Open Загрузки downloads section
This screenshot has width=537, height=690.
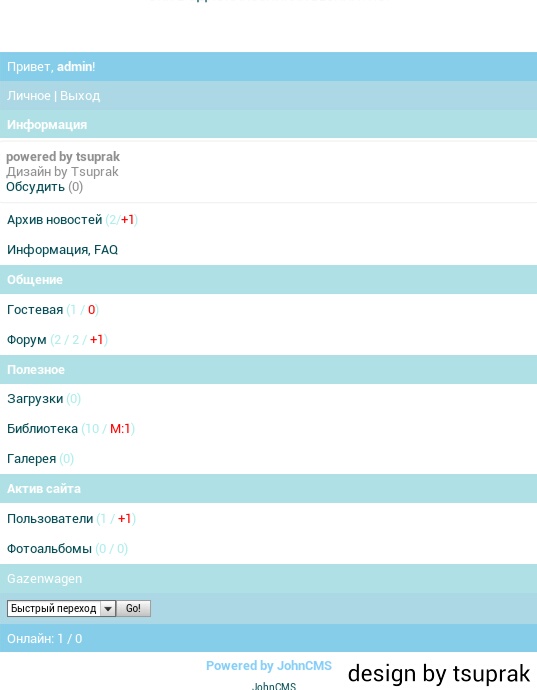[35, 399]
